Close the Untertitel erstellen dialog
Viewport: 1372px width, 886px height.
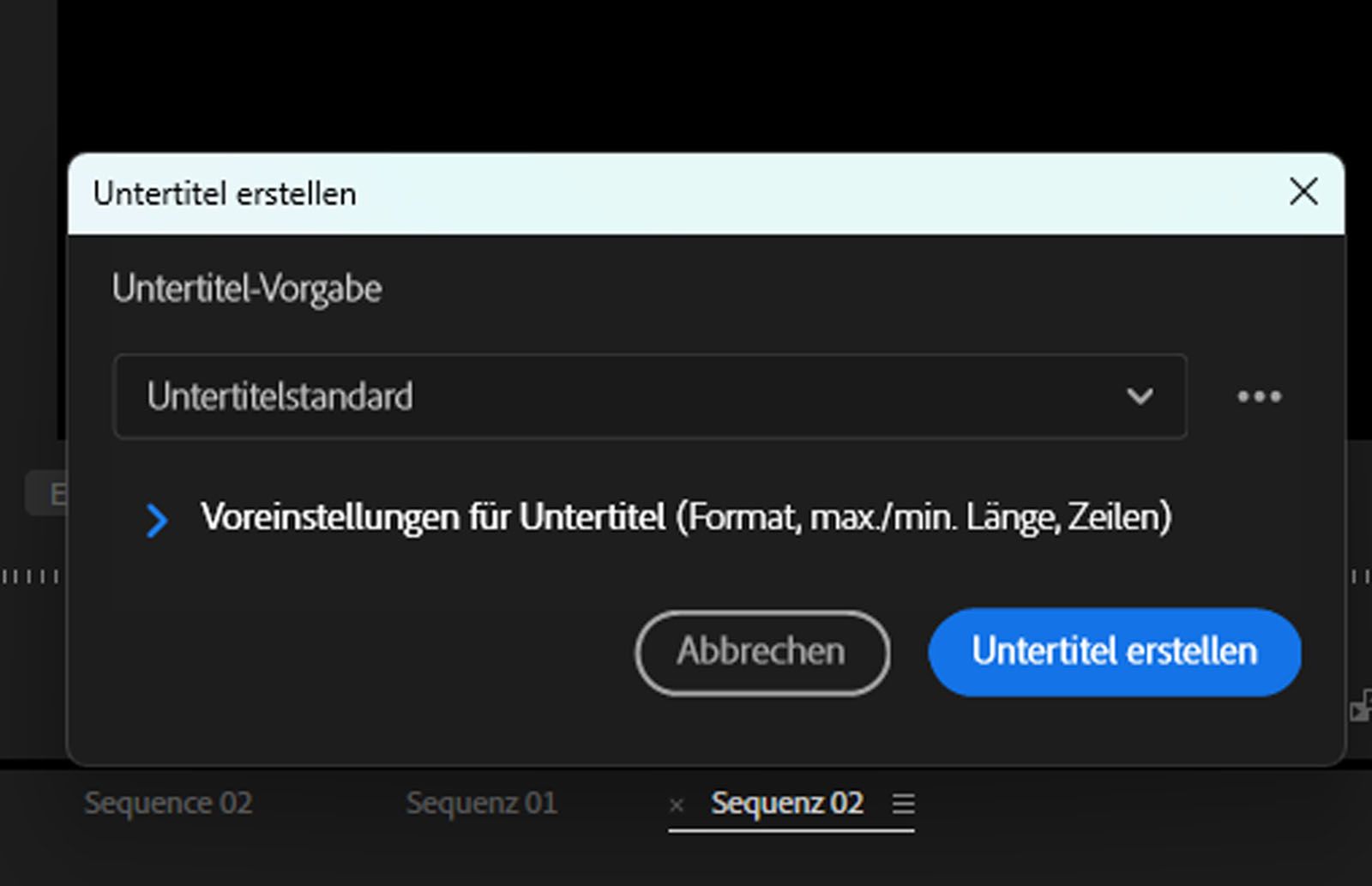pyautogui.click(x=1304, y=192)
